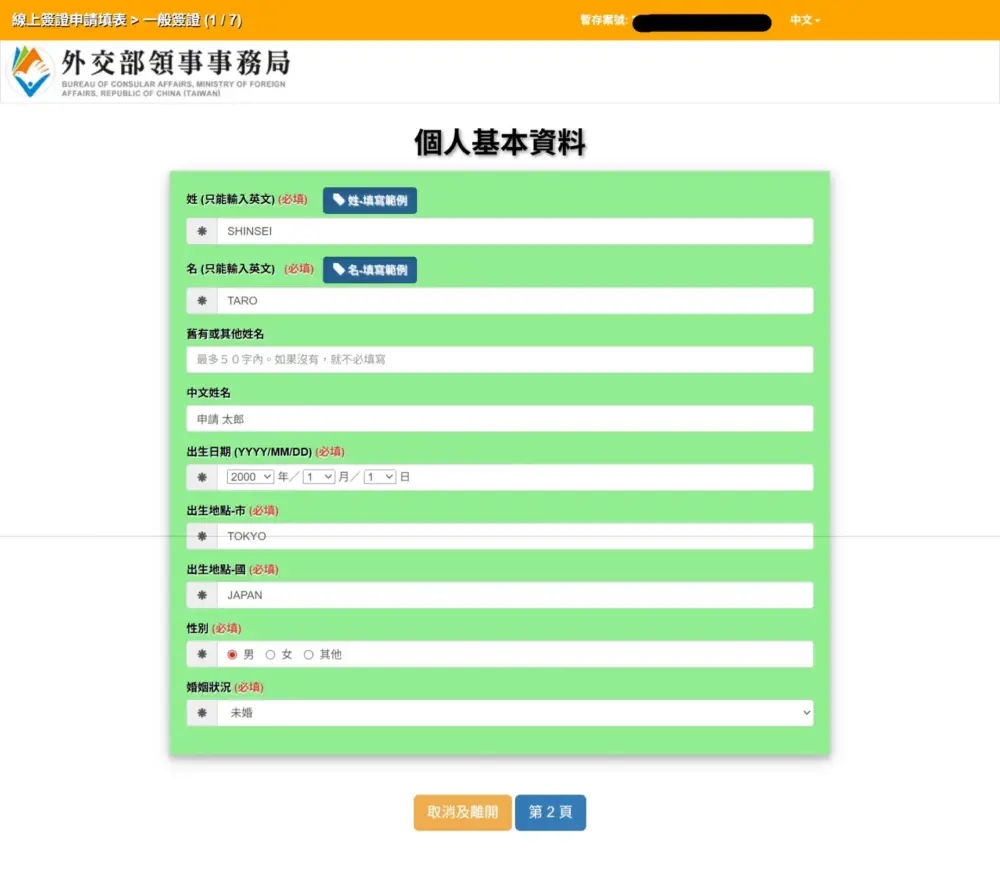The width and height of the screenshot is (1000, 886).
Task: Click the 中文姓名 field containing 申請 太郎
Action: click(x=498, y=418)
